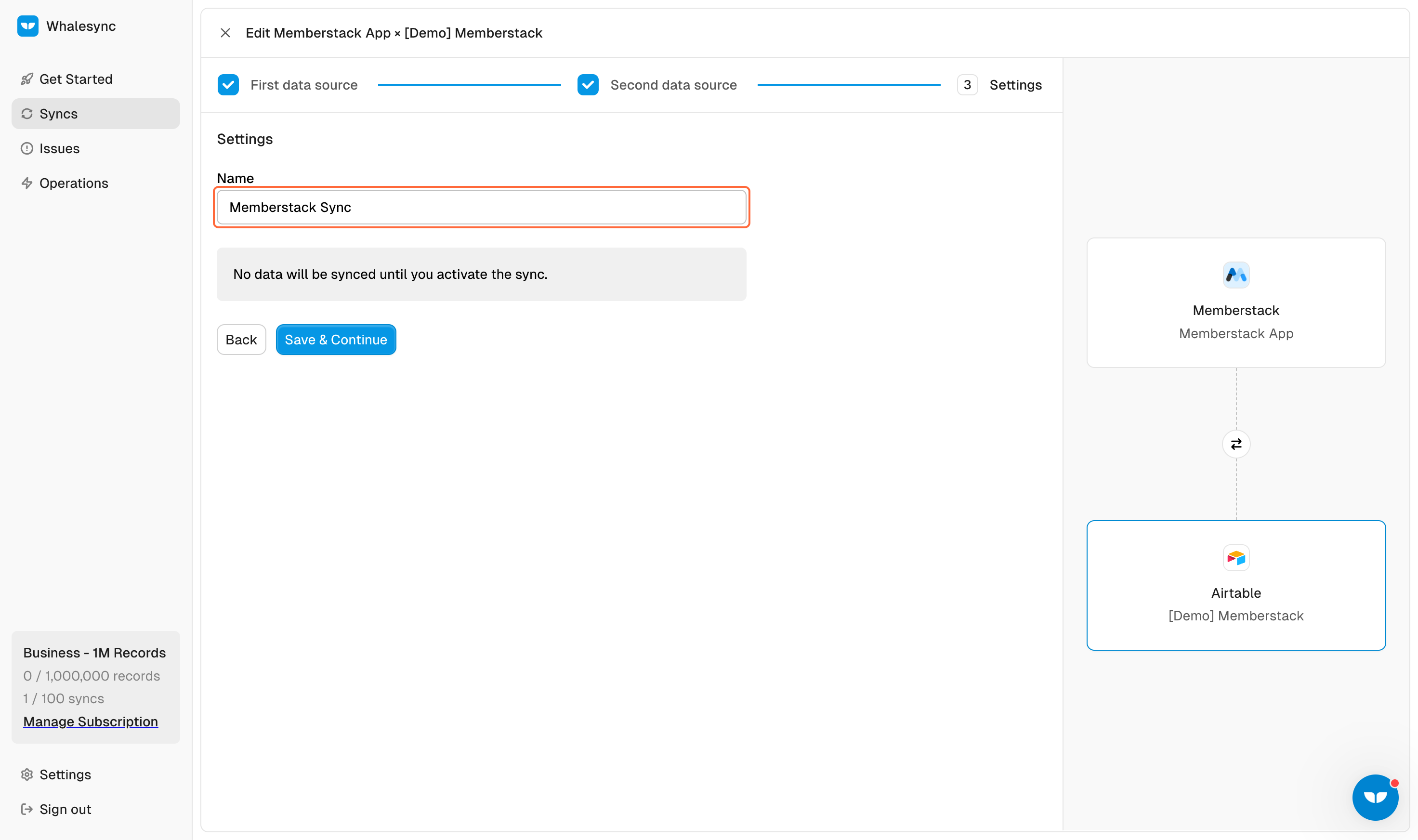This screenshot has height=840, width=1418.
Task: Click the 'Name' field label
Action: 236,178
